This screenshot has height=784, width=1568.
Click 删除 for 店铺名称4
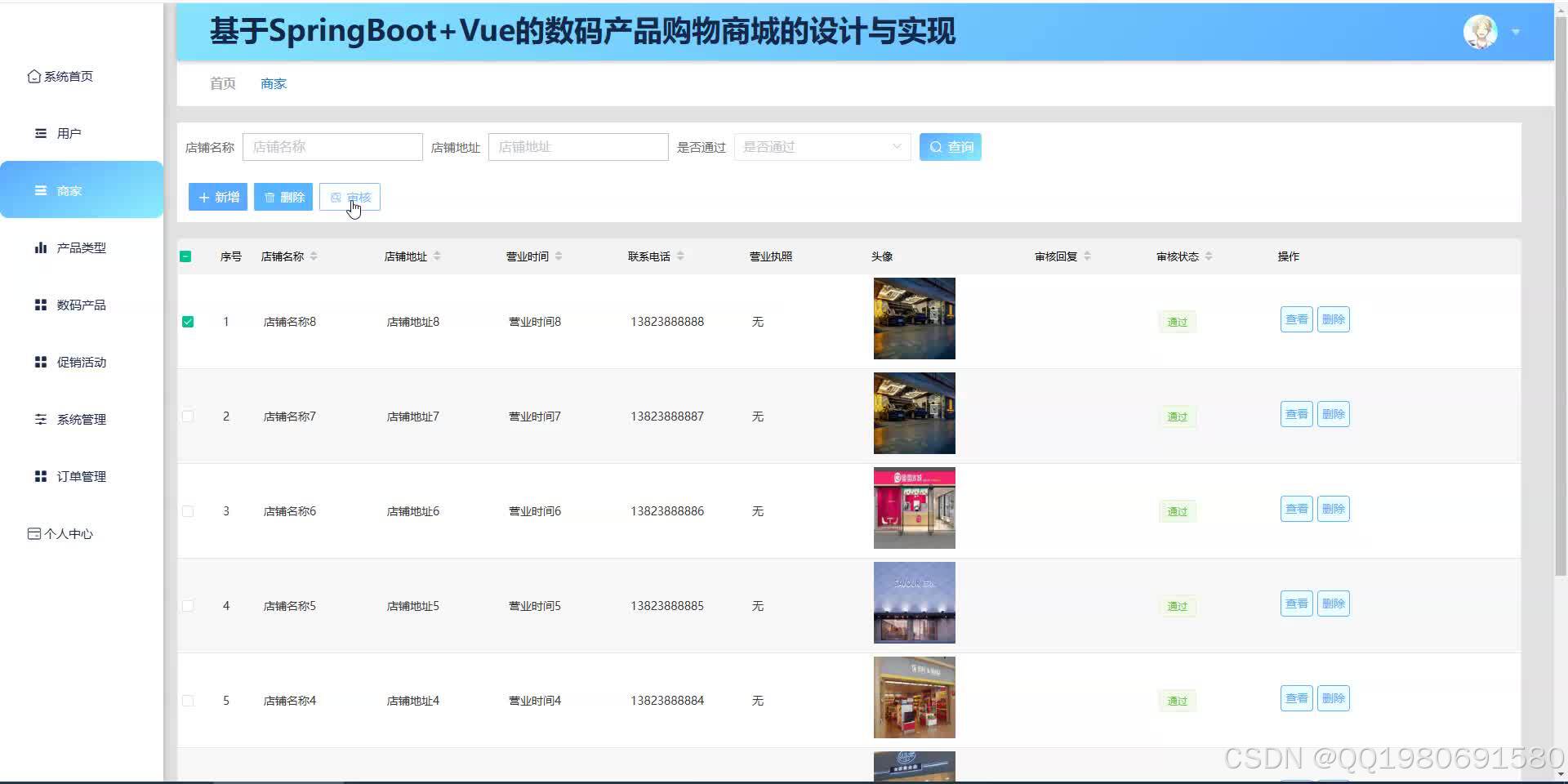point(1334,698)
